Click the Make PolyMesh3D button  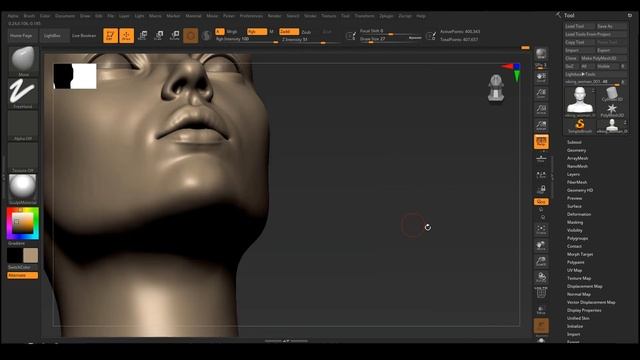[603, 58]
